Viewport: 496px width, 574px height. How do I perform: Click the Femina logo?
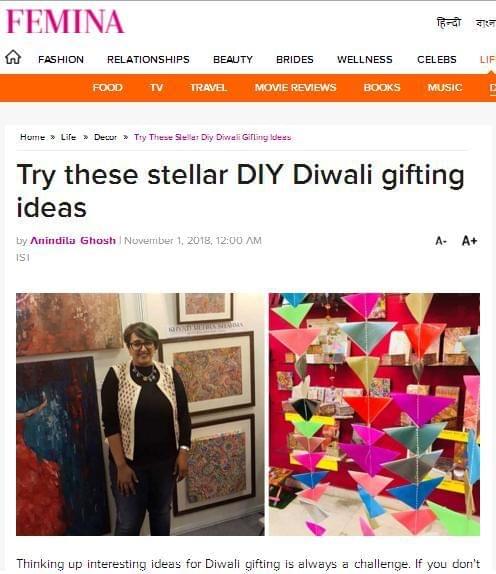coord(65,22)
